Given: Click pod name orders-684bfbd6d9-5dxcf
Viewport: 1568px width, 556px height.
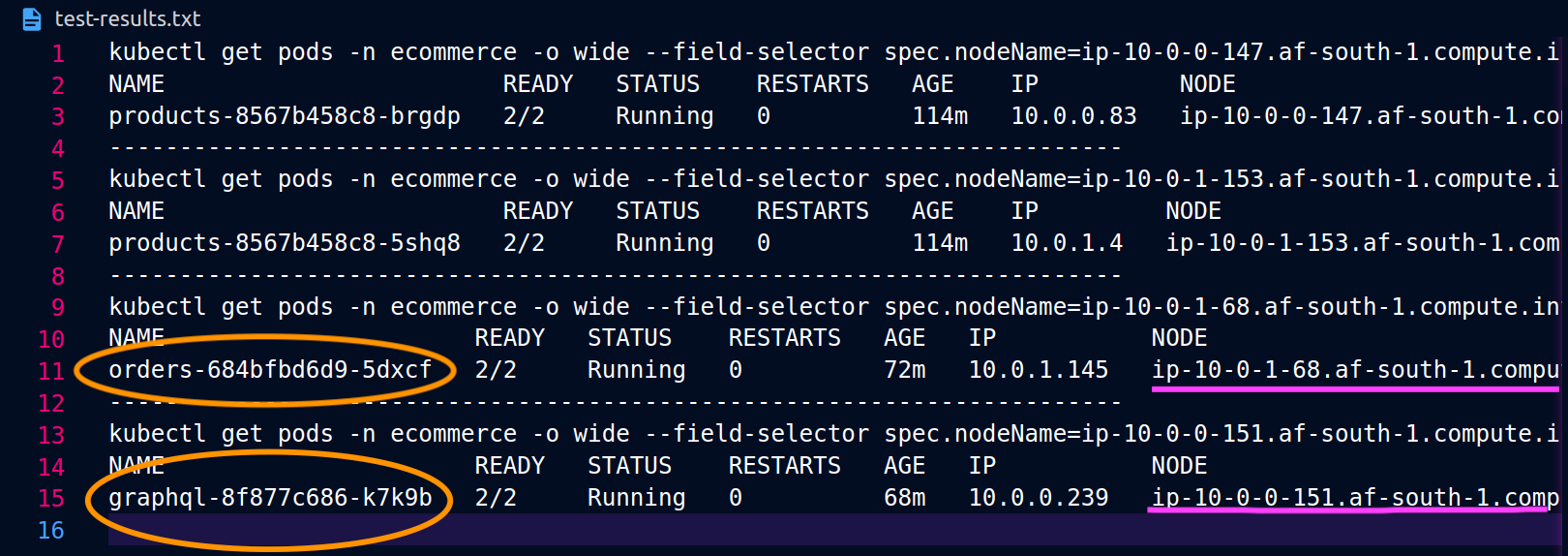Looking at the screenshot, I should tap(270, 370).
